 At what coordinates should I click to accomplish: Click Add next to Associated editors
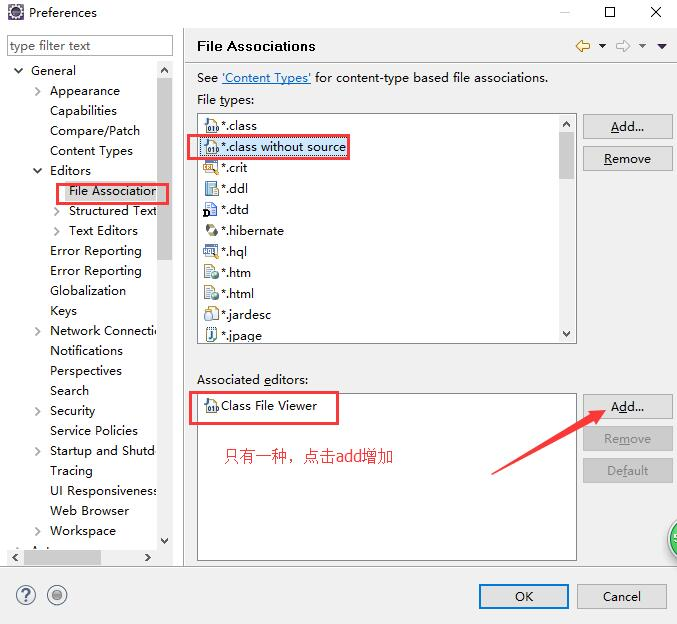pos(627,407)
